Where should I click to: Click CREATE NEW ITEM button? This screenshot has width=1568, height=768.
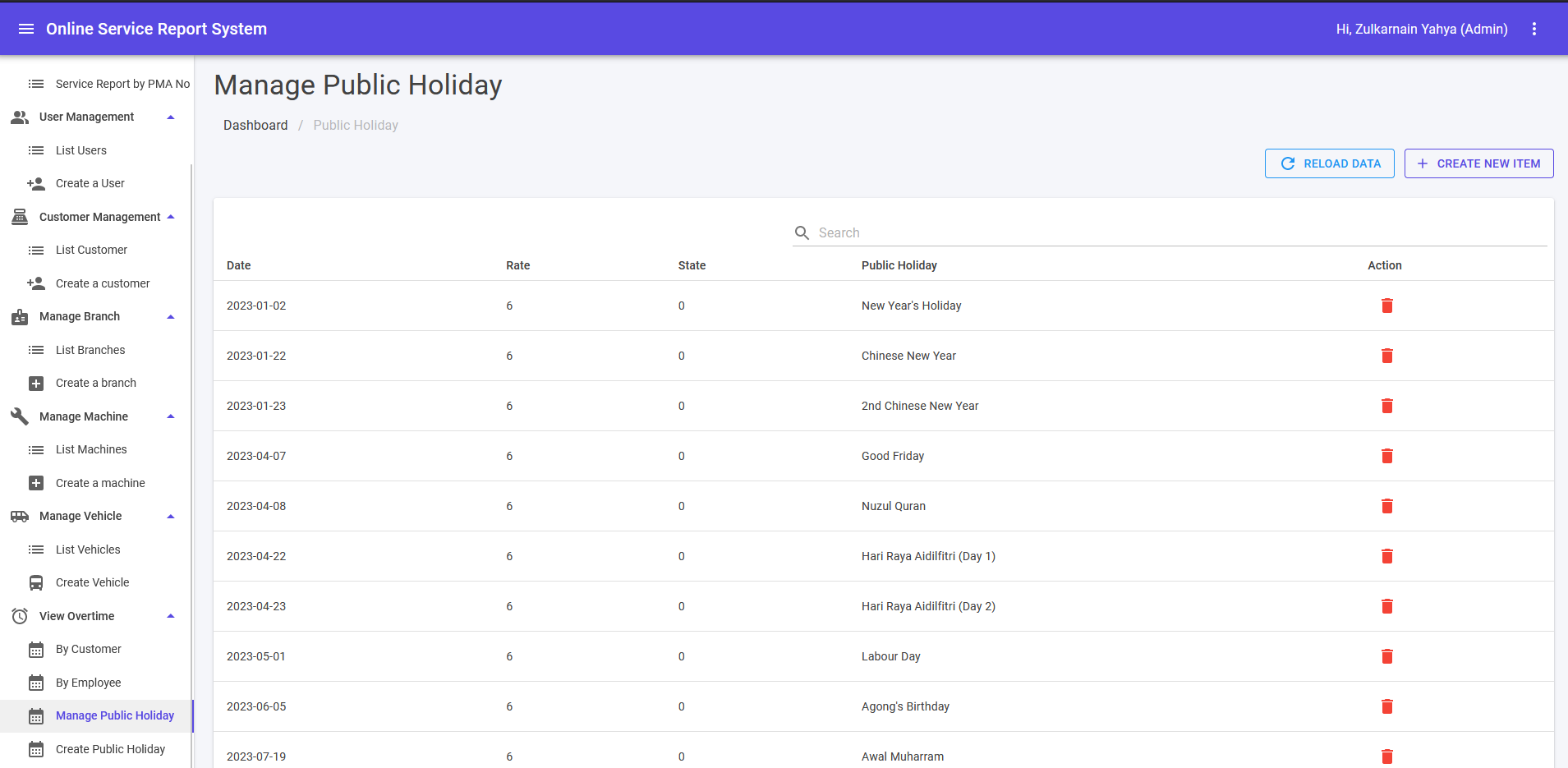(x=1478, y=163)
